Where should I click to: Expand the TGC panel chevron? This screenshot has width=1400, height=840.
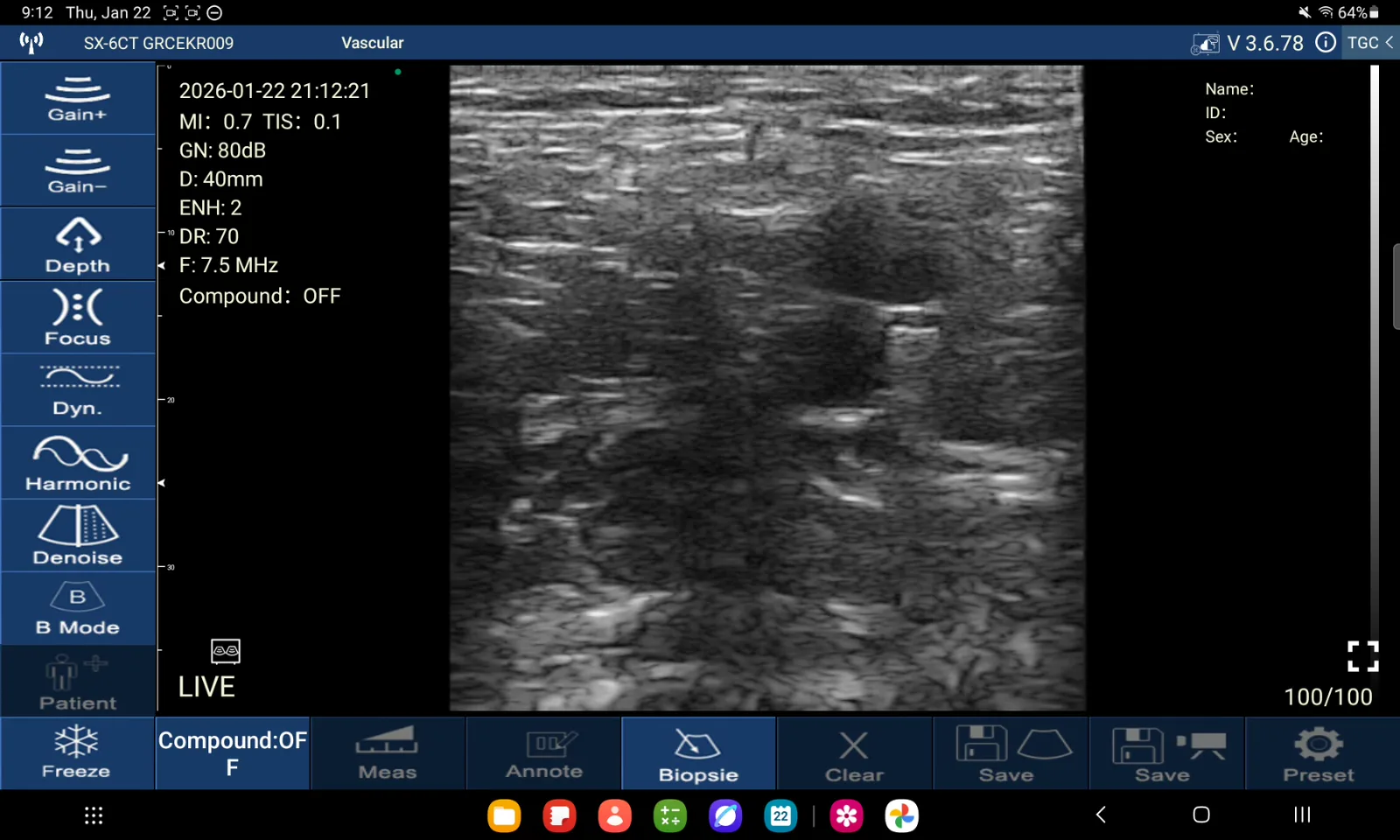(1370, 43)
